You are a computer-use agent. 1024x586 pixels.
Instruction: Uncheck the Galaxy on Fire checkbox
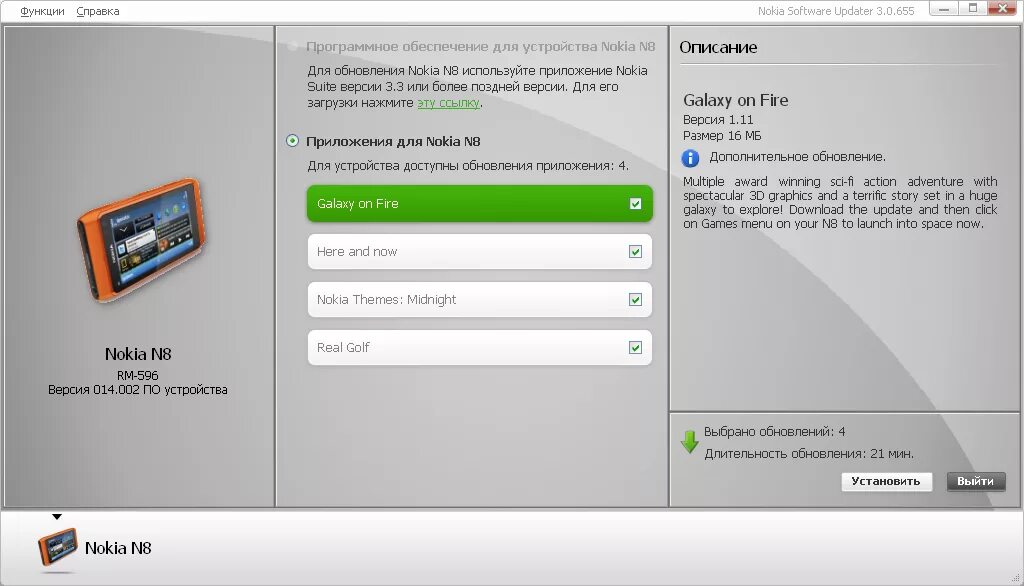pyautogui.click(x=635, y=204)
